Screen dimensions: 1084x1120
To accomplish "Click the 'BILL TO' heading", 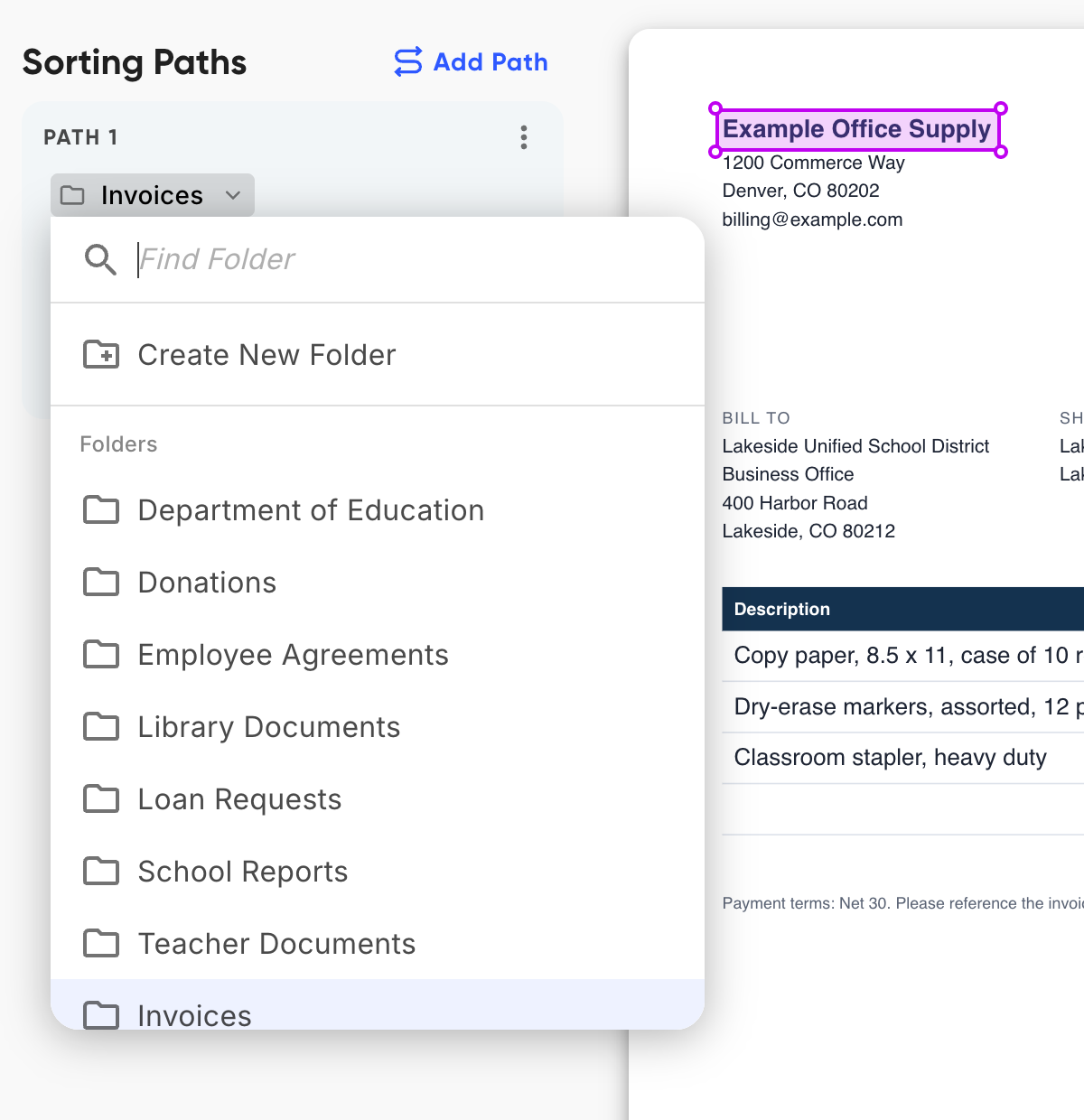I will click(x=756, y=418).
